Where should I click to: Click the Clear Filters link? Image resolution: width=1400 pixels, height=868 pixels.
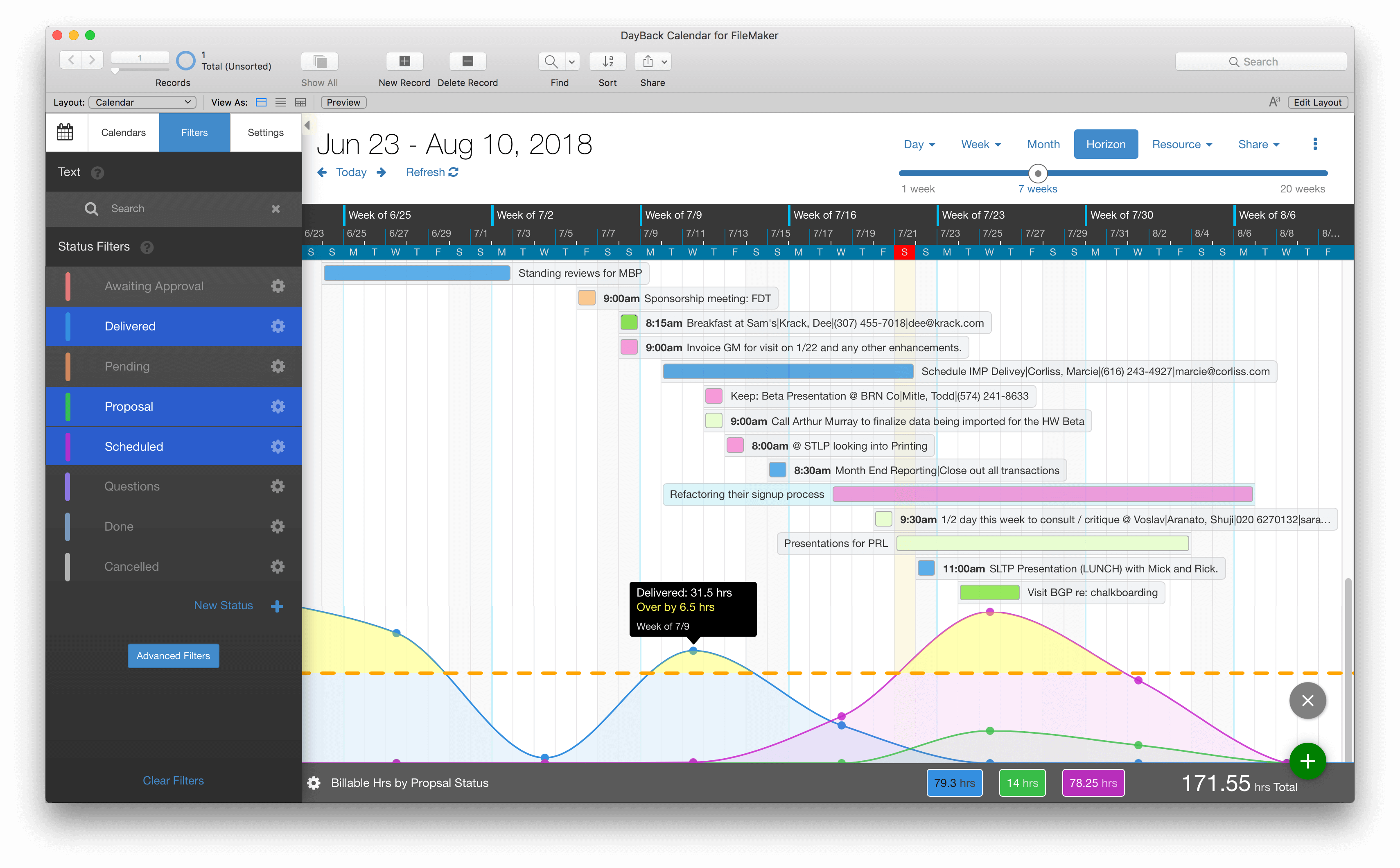pos(173,781)
